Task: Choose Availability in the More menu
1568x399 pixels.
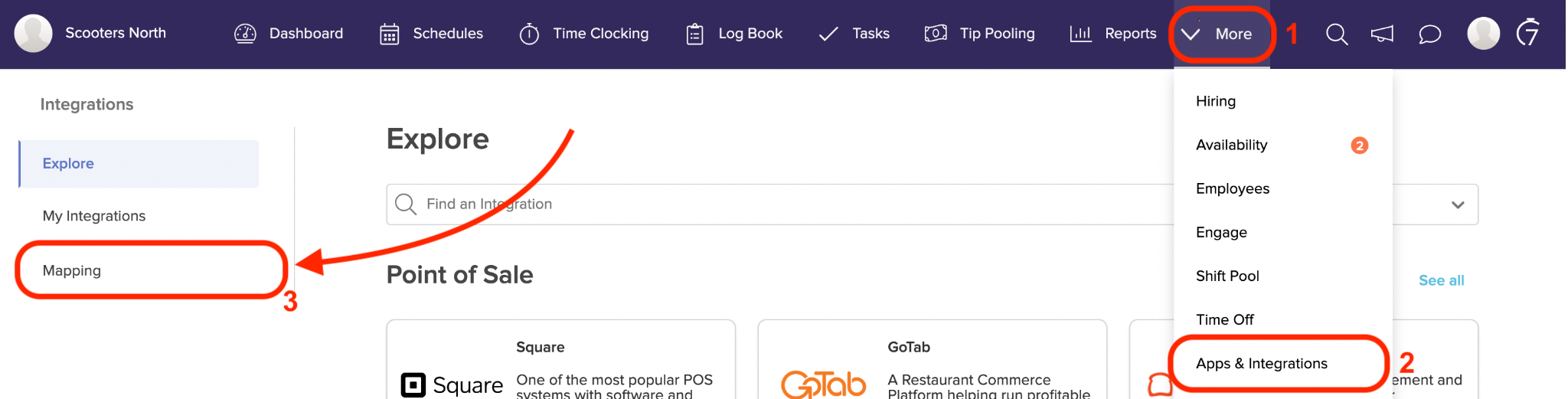Action: point(1231,145)
